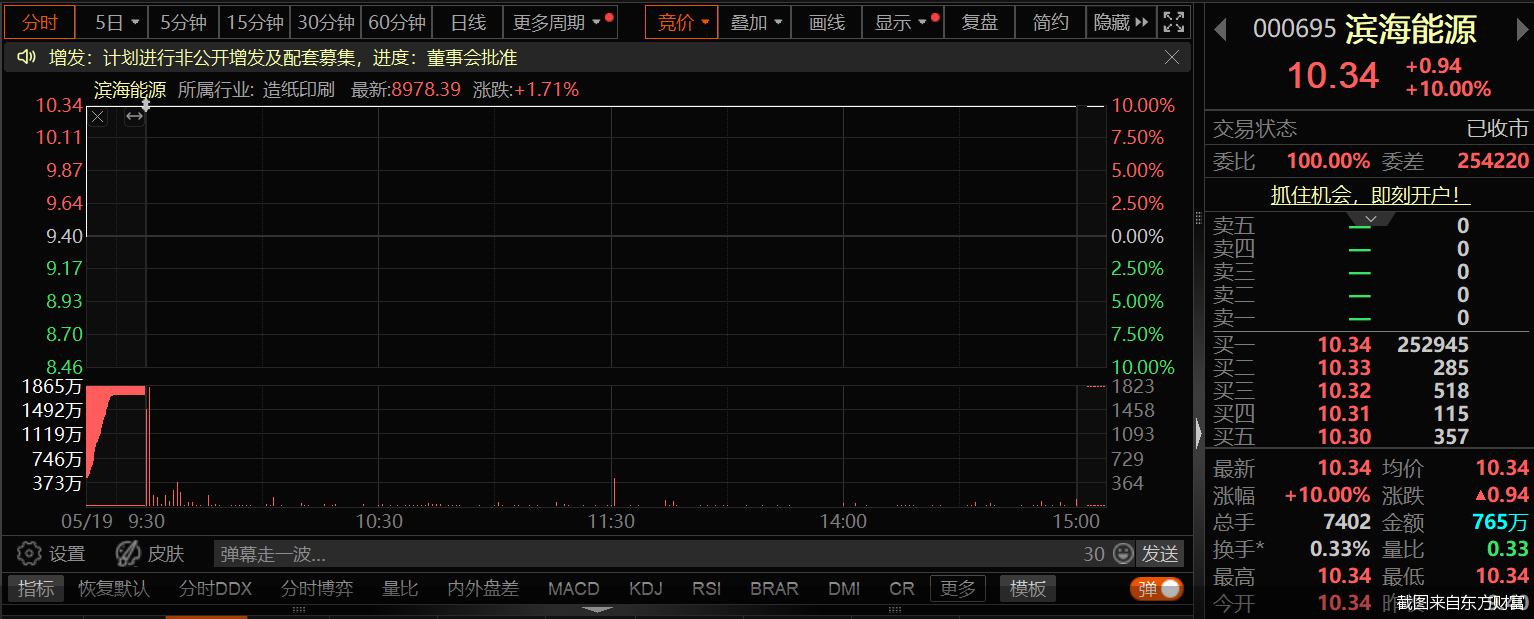The height and width of the screenshot is (619, 1534).
Task: Open the settings gear icon
Action: [x=29, y=553]
